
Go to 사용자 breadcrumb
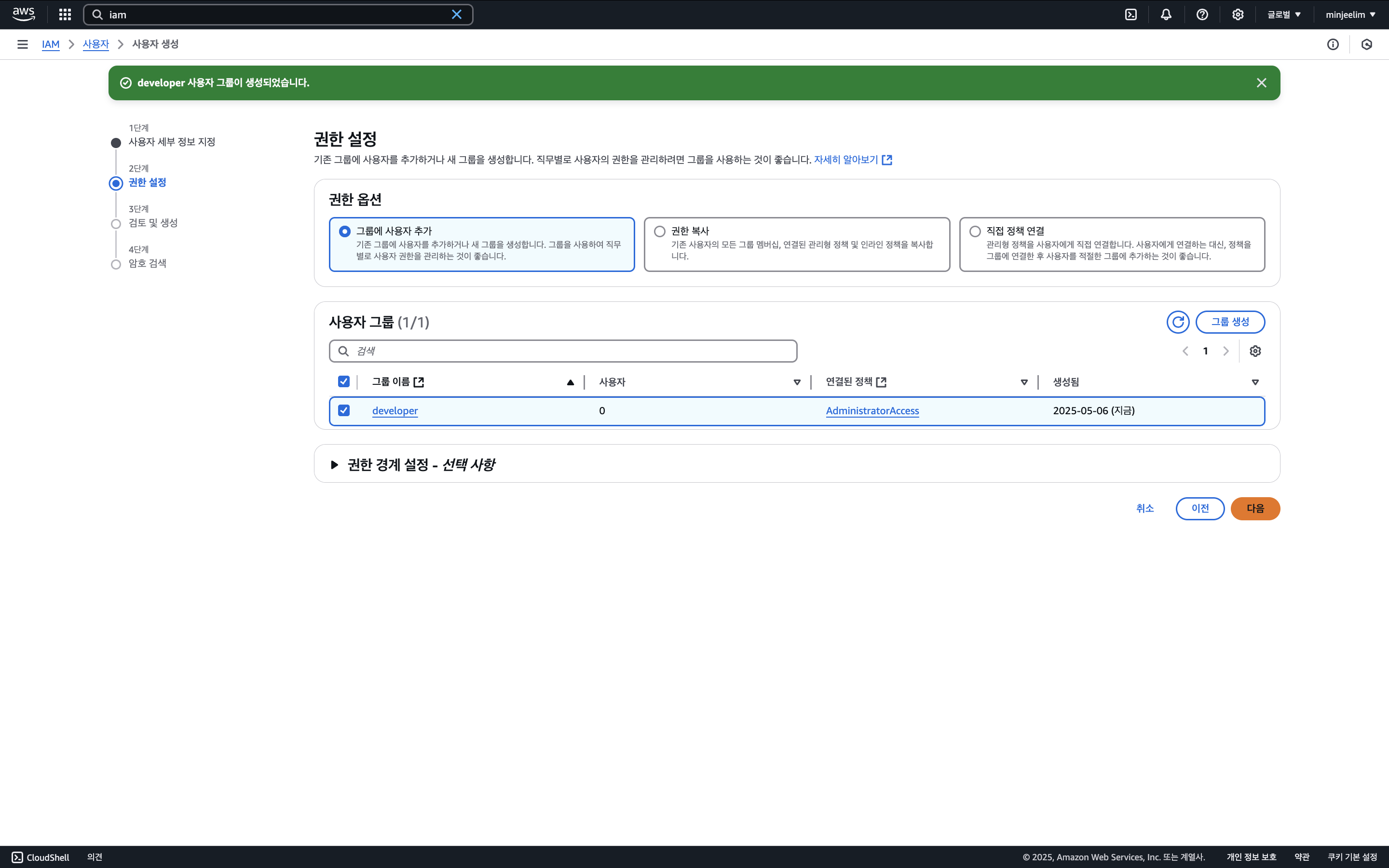coord(95,44)
